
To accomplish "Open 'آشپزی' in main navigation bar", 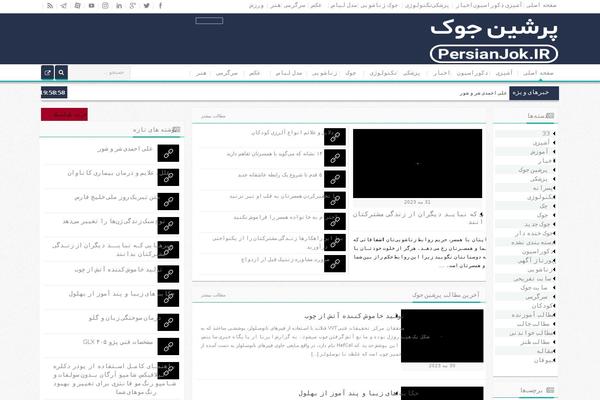I will (x=504, y=73).
